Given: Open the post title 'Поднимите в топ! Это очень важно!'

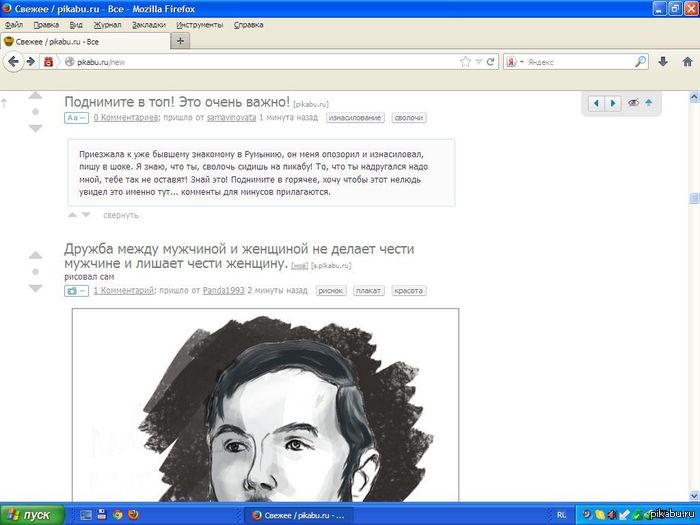Looking at the screenshot, I should [x=177, y=102].
